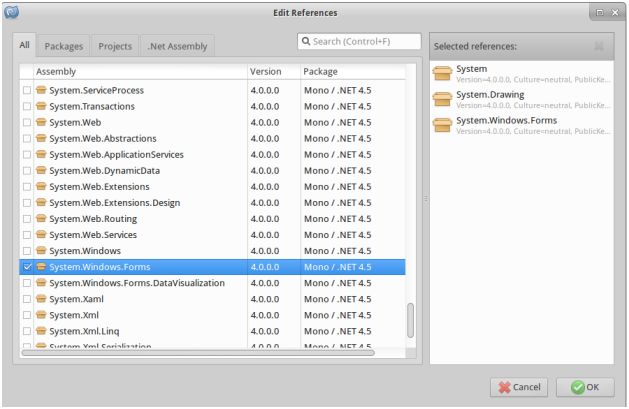Sort by the Version column header

point(274,71)
